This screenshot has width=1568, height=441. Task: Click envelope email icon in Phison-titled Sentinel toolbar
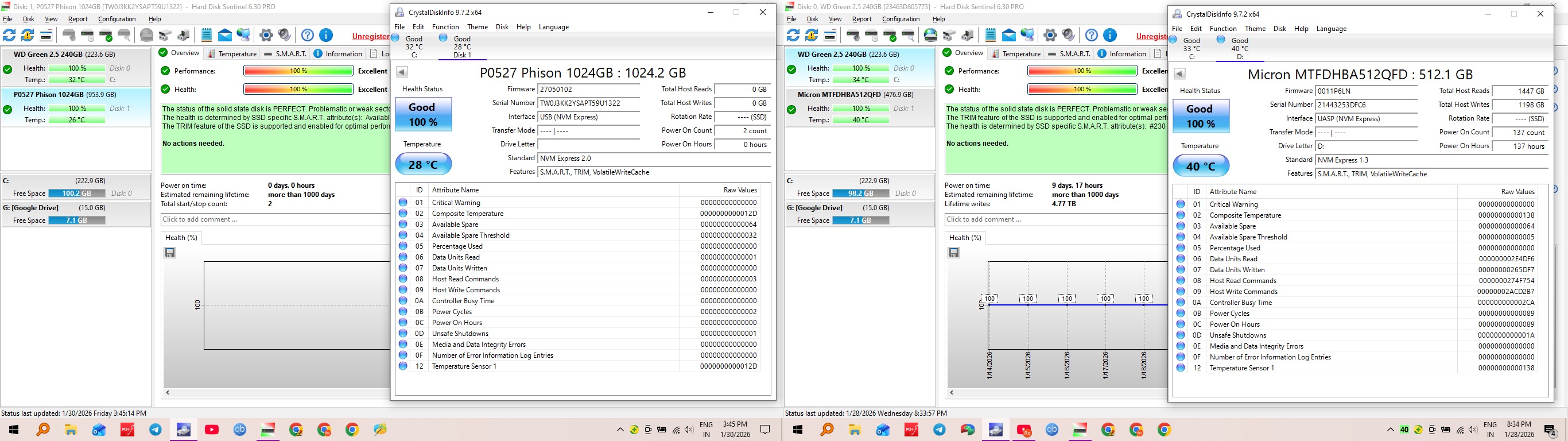(224, 36)
